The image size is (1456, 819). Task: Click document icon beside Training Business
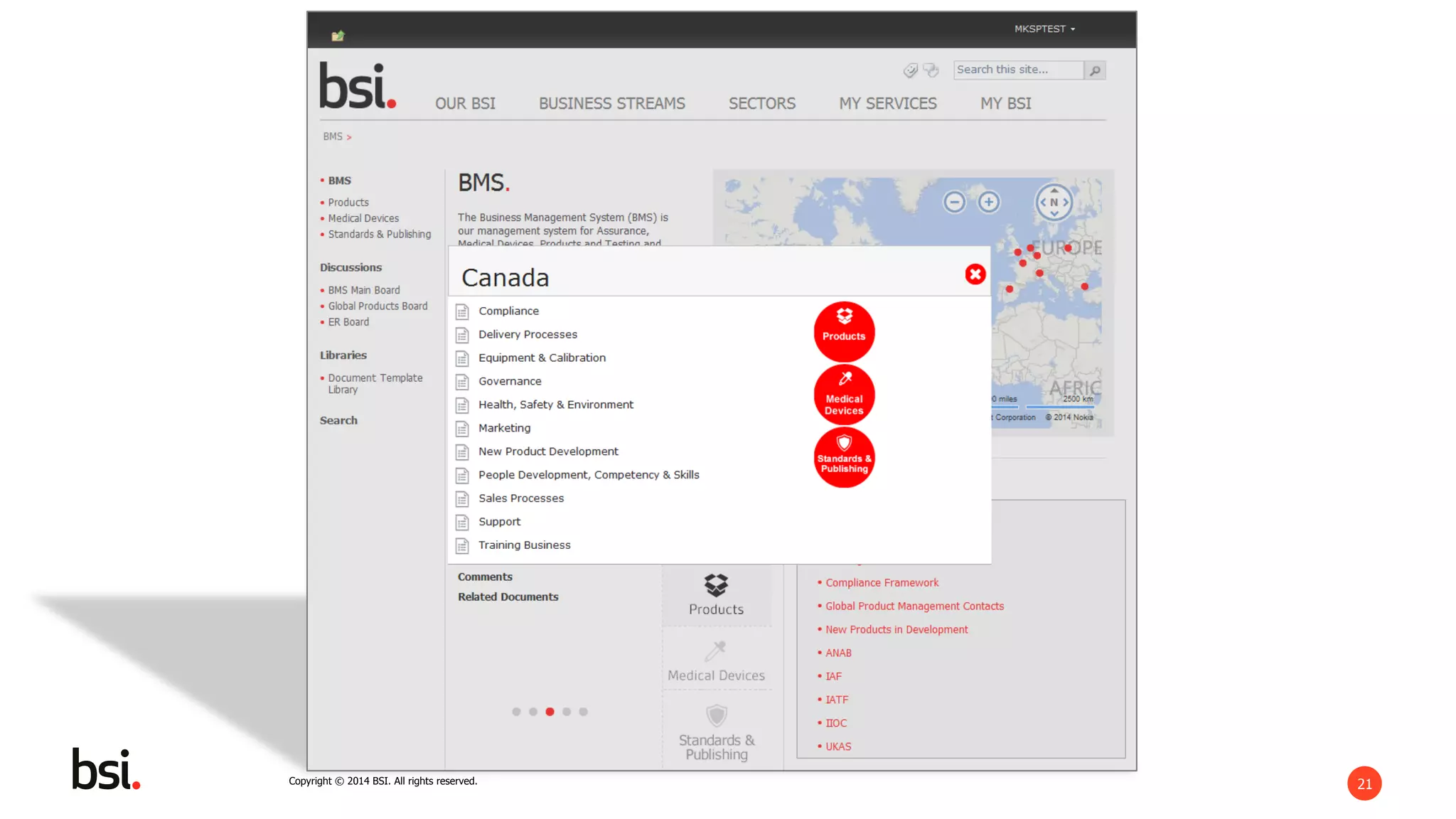click(x=462, y=546)
